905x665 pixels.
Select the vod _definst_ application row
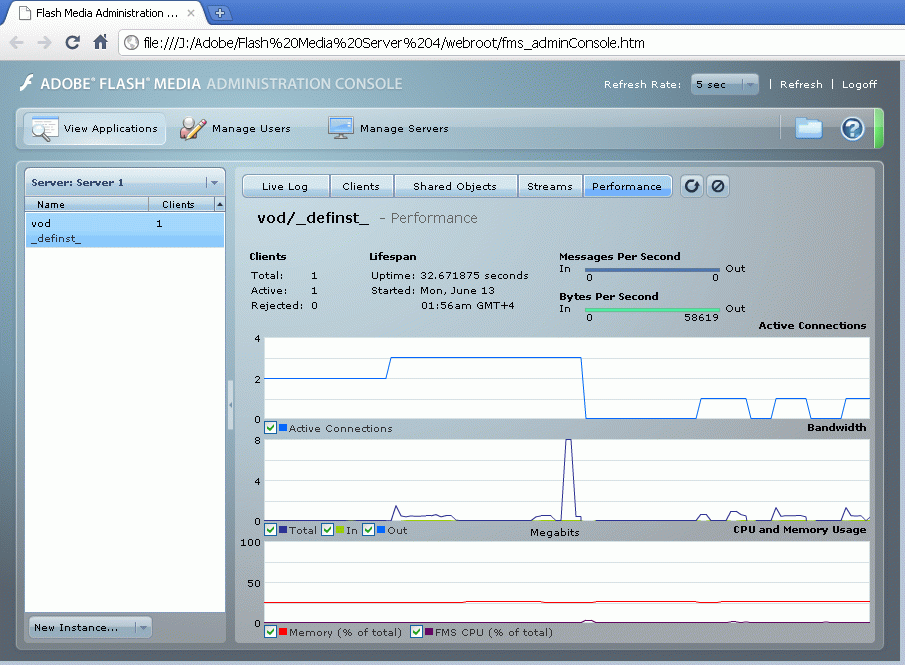point(125,230)
